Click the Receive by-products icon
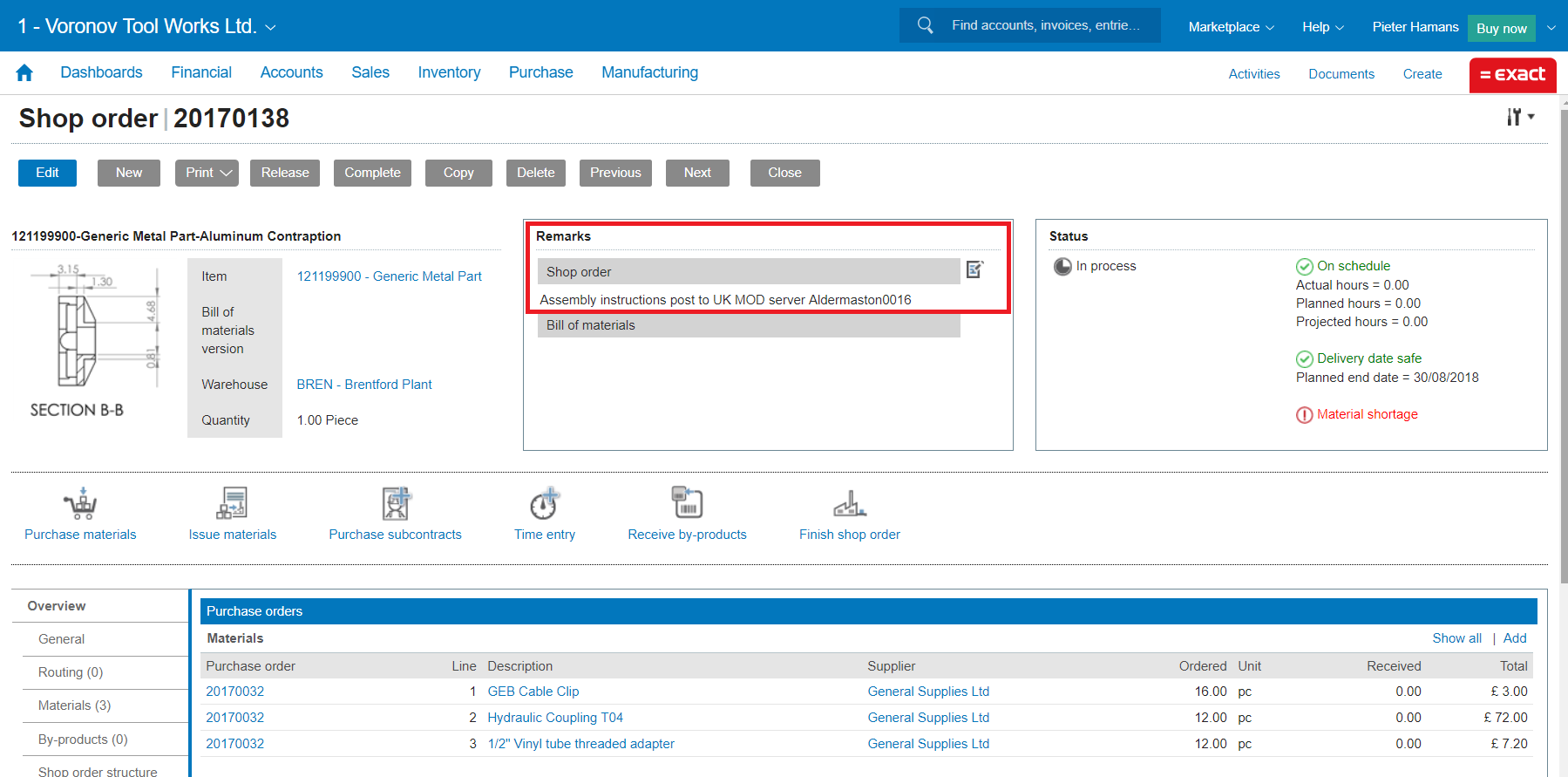 [x=687, y=504]
